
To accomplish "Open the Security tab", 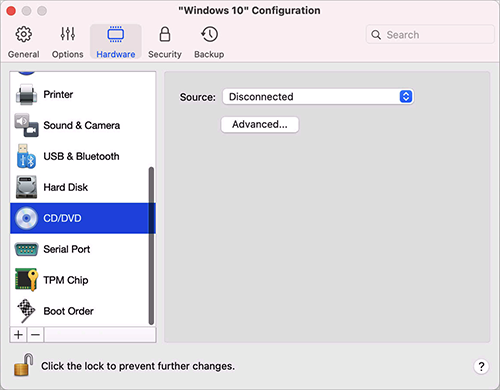I will pyautogui.click(x=165, y=42).
